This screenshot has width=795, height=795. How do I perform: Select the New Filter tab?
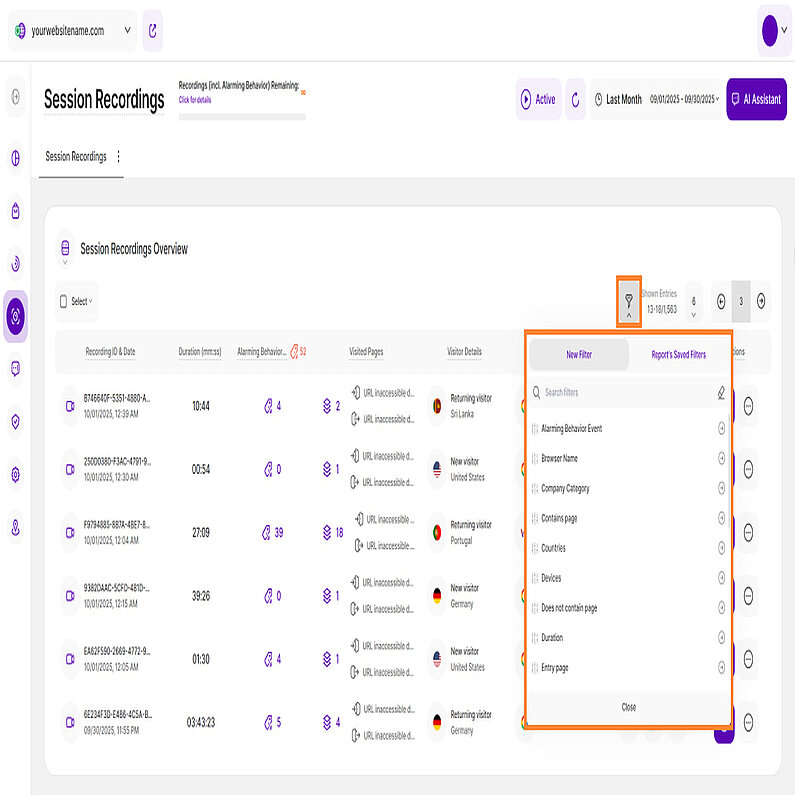[x=579, y=355]
